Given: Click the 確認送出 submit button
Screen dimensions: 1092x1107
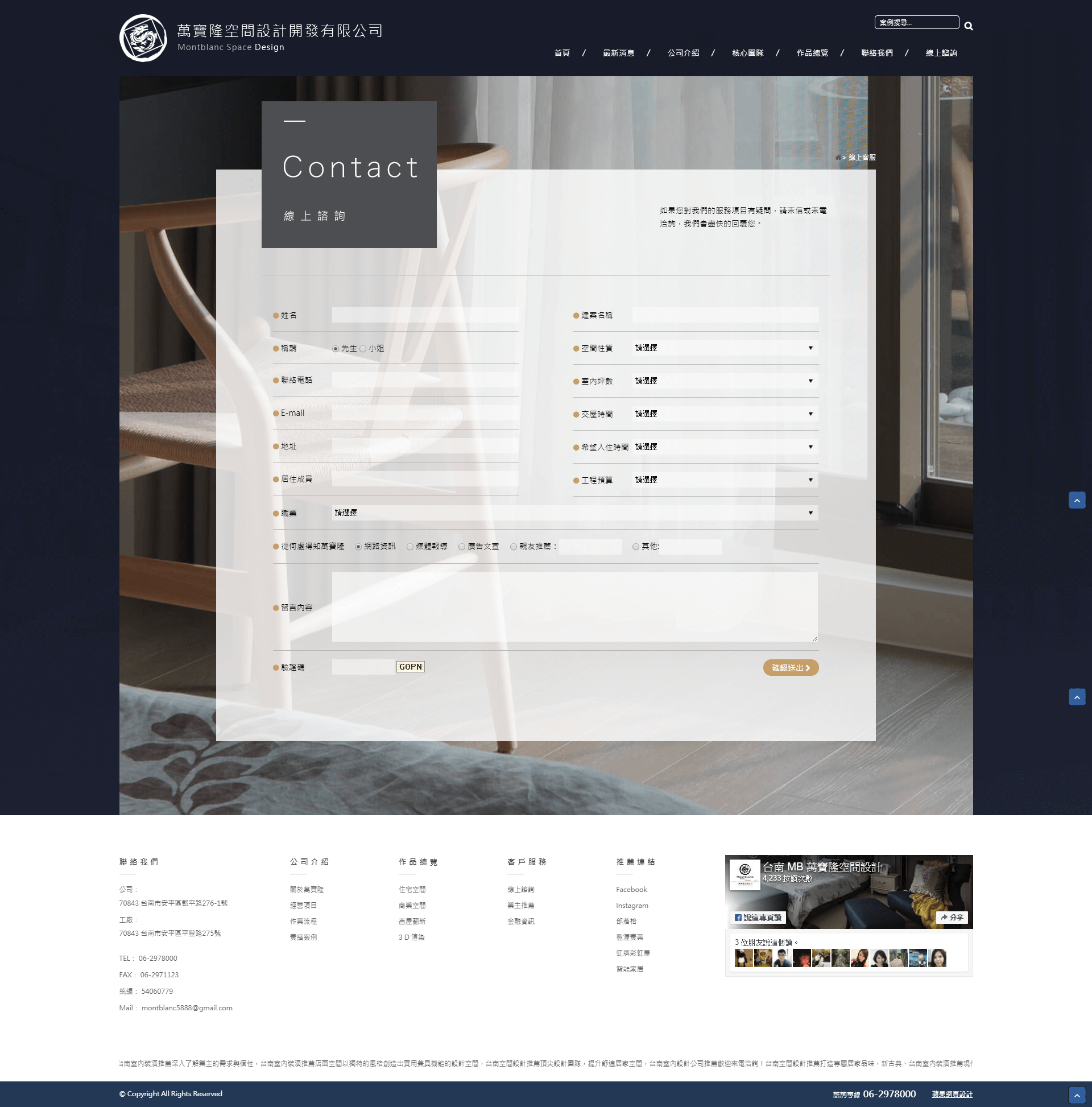Looking at the screenshot, I should pyautogui.click(x=790, y=667).
